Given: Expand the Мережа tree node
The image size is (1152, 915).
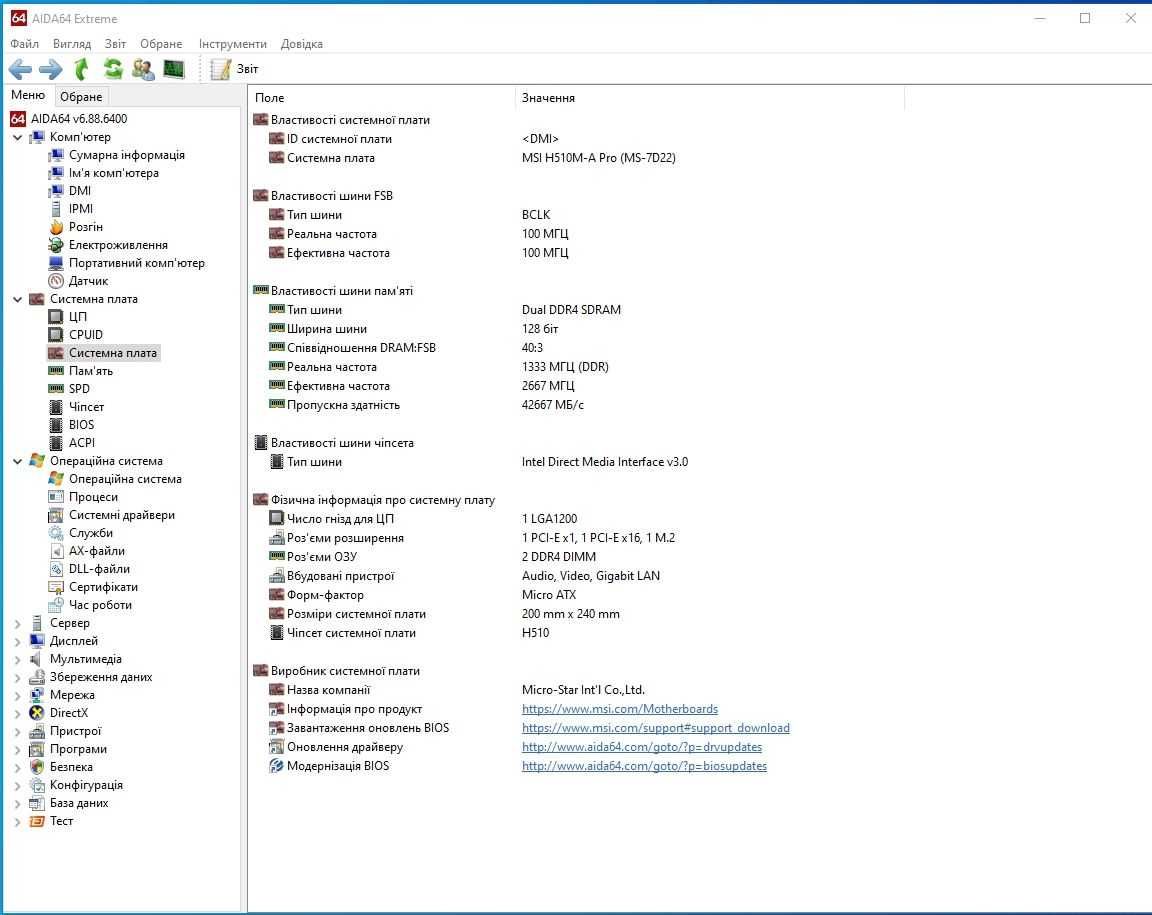Looking at the screenshot, I should [x=18, y=695].
